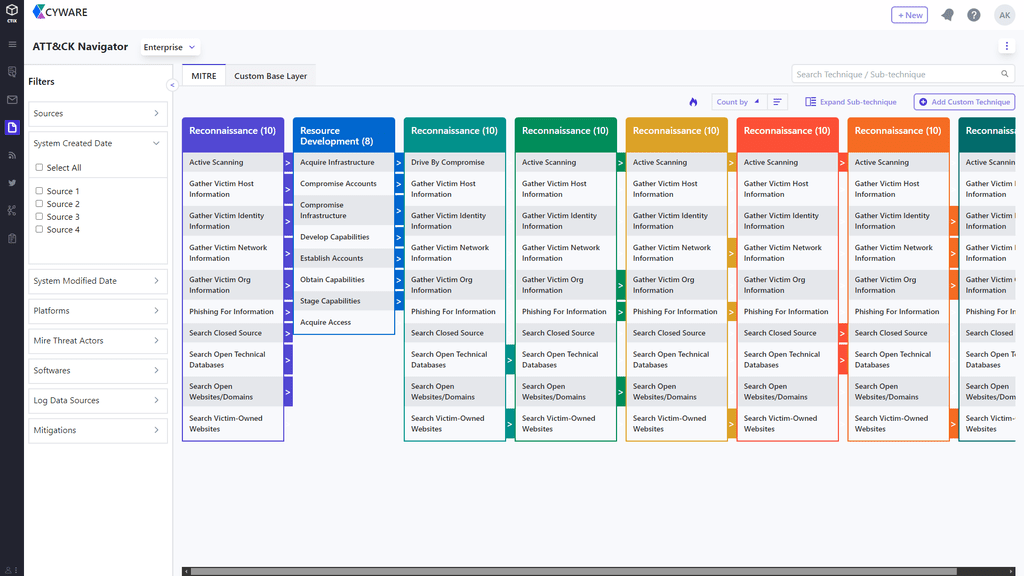Select the Develop Capabilities technique
Viewport: 1024px width, 576px height.
(344, 237)
